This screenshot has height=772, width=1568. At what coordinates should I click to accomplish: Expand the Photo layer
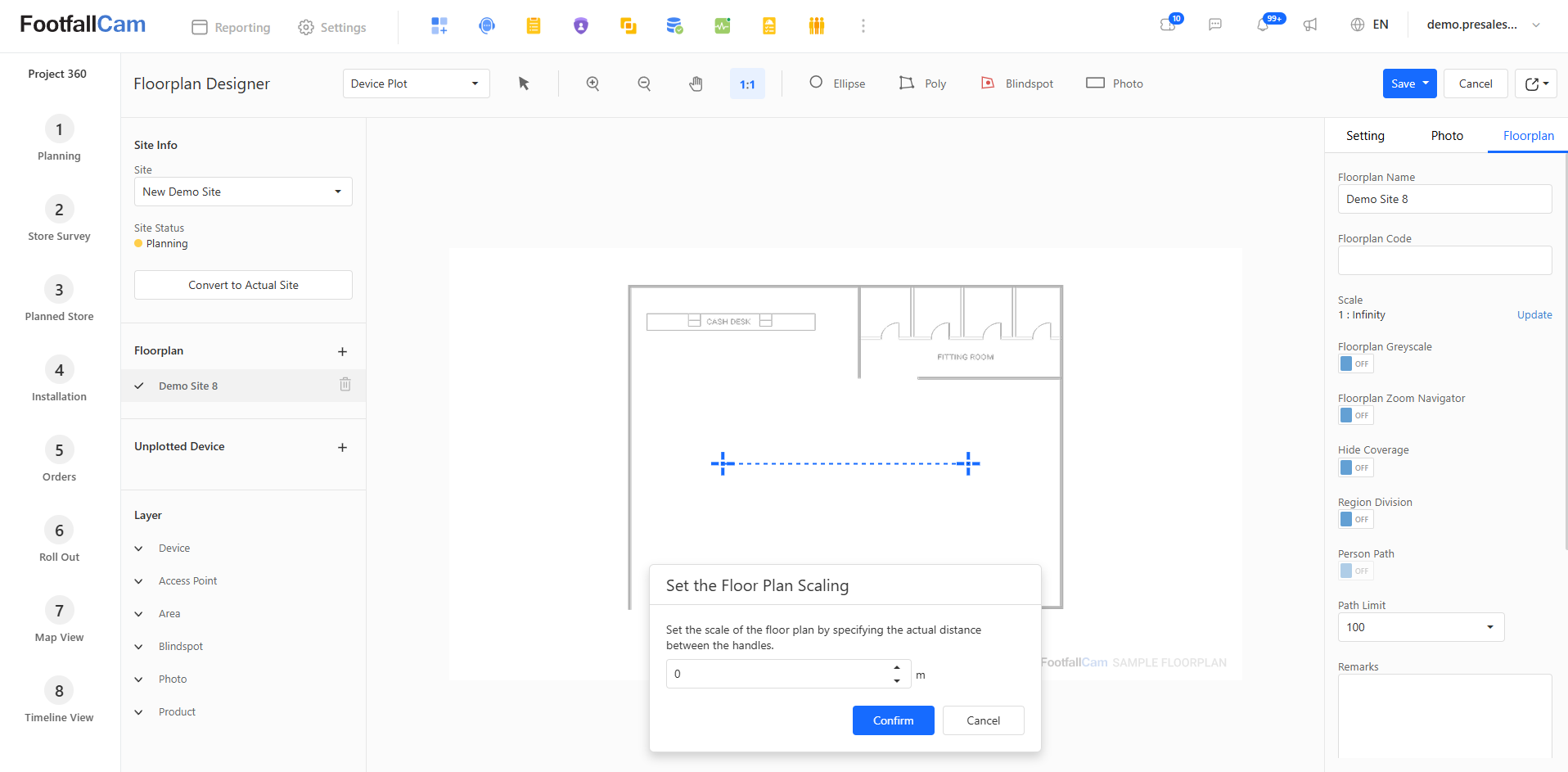tap(139, 679)
